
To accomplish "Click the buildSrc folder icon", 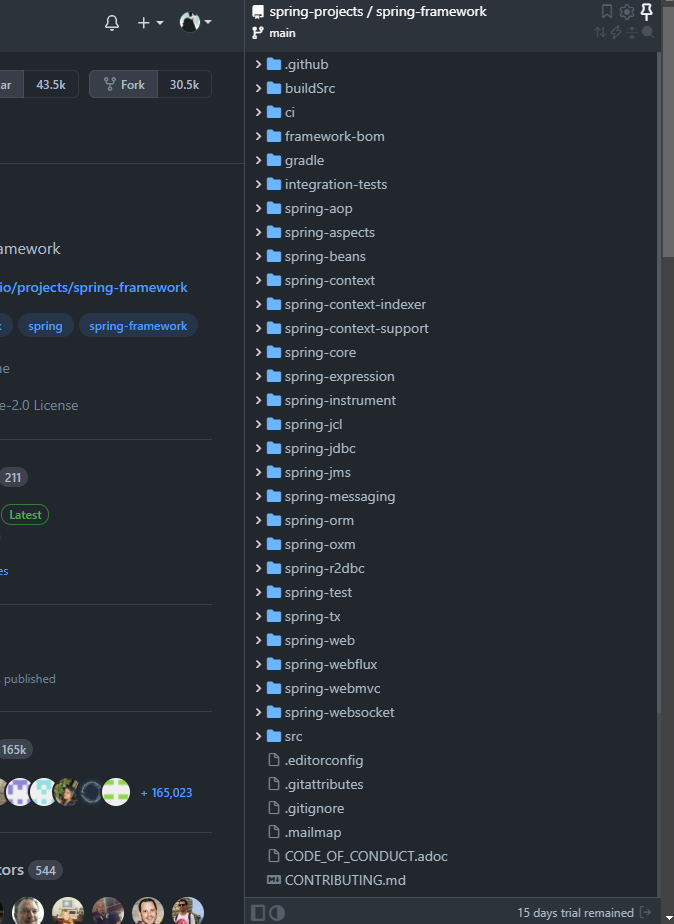I will click(x=274, y=88).
